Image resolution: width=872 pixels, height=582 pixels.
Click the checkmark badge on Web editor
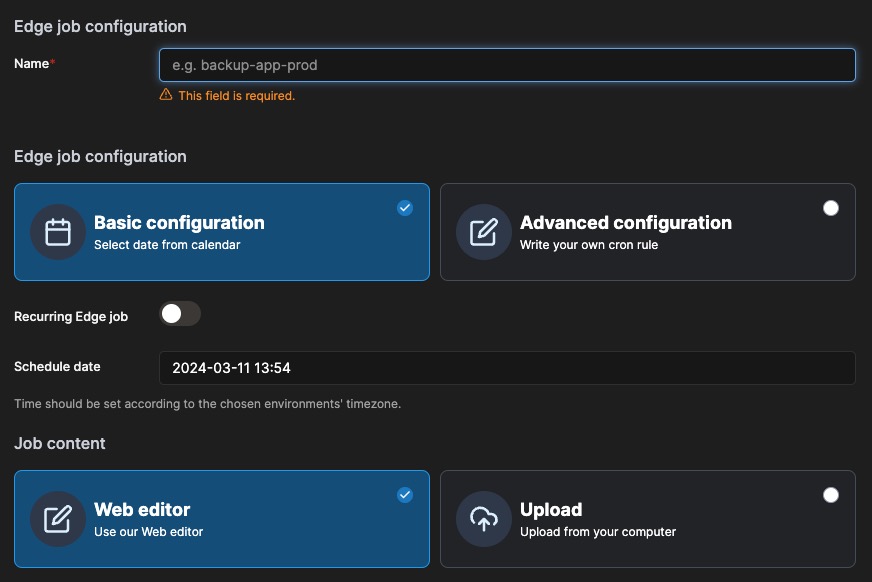click(x=404, y=495)
